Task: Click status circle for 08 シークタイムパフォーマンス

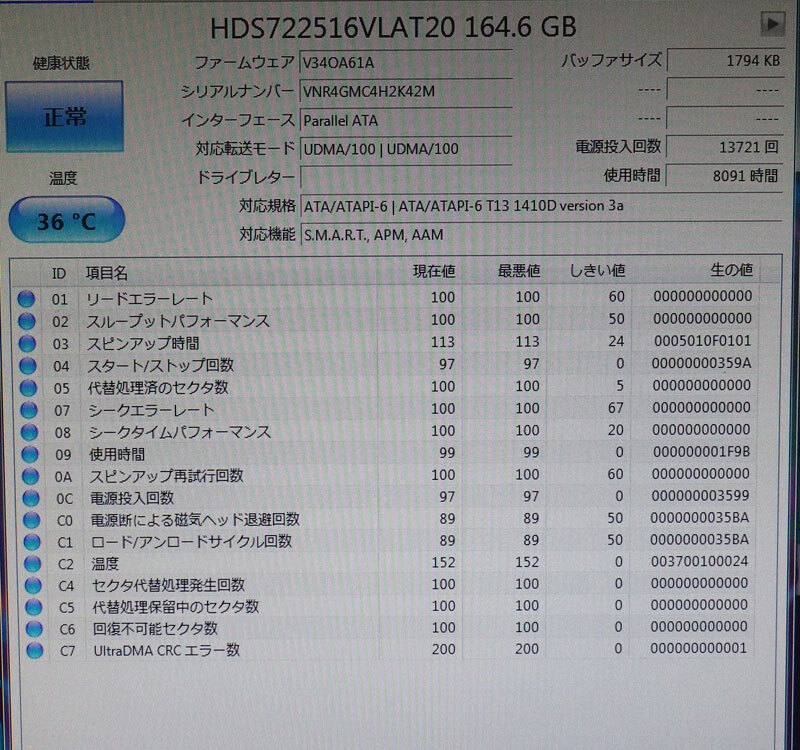Action: tap(29, 432)
